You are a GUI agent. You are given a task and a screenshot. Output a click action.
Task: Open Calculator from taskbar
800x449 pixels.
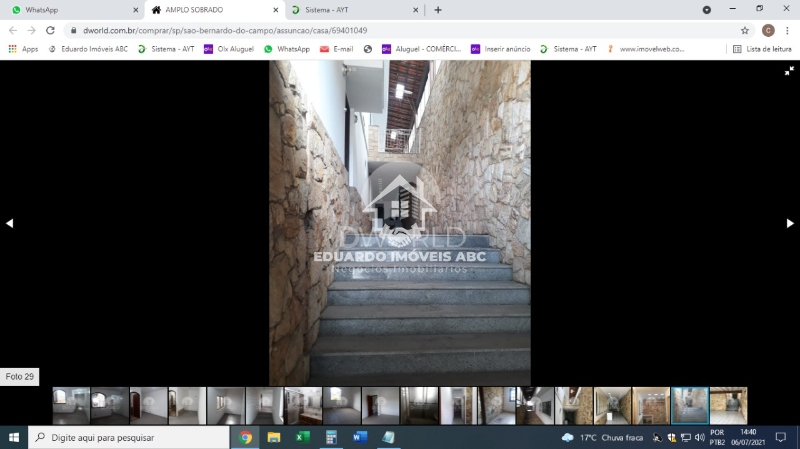pos(331,437)
